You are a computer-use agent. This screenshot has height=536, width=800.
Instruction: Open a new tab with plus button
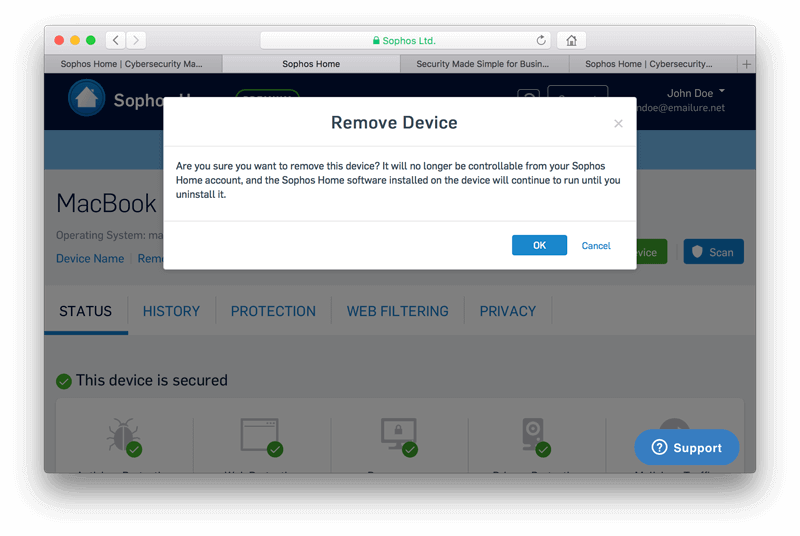point(746,64)
